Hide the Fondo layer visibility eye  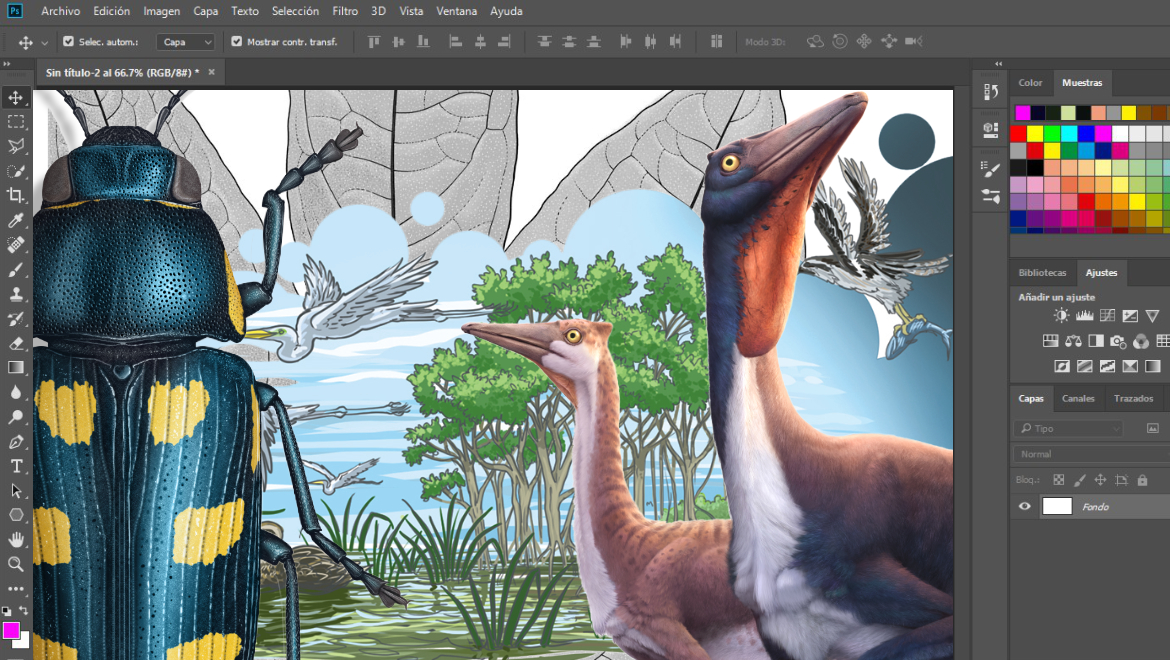pyautogui.click(x=1024, y=506)
